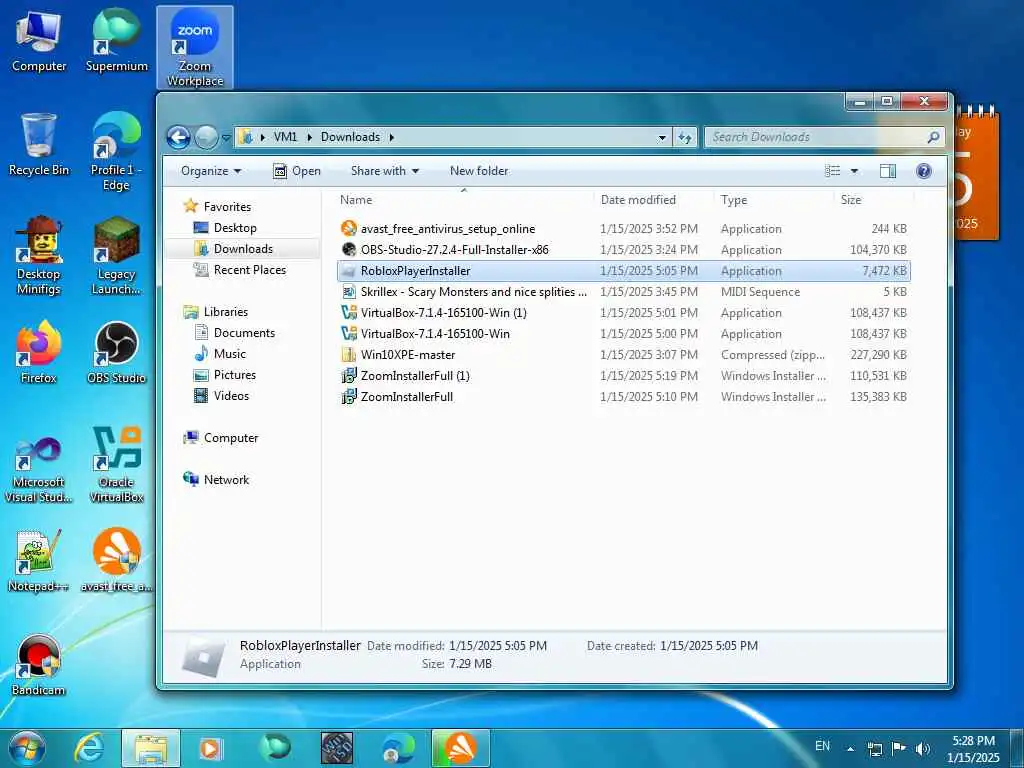Click VM1 in the address breadcrumb

(x=285, y=137)
